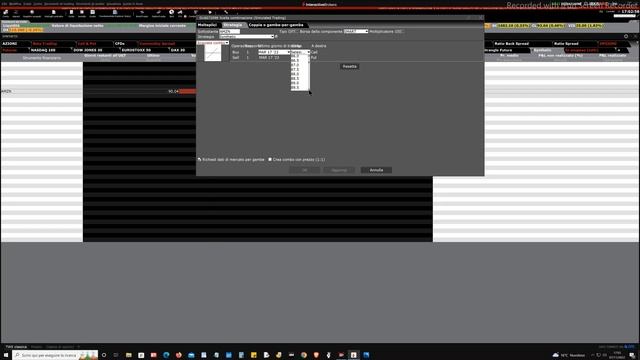This screenshot has width=640, height=360.
Task: Switch to the Strategia tab
Action: pyautogui.click(x=232, y=25)
